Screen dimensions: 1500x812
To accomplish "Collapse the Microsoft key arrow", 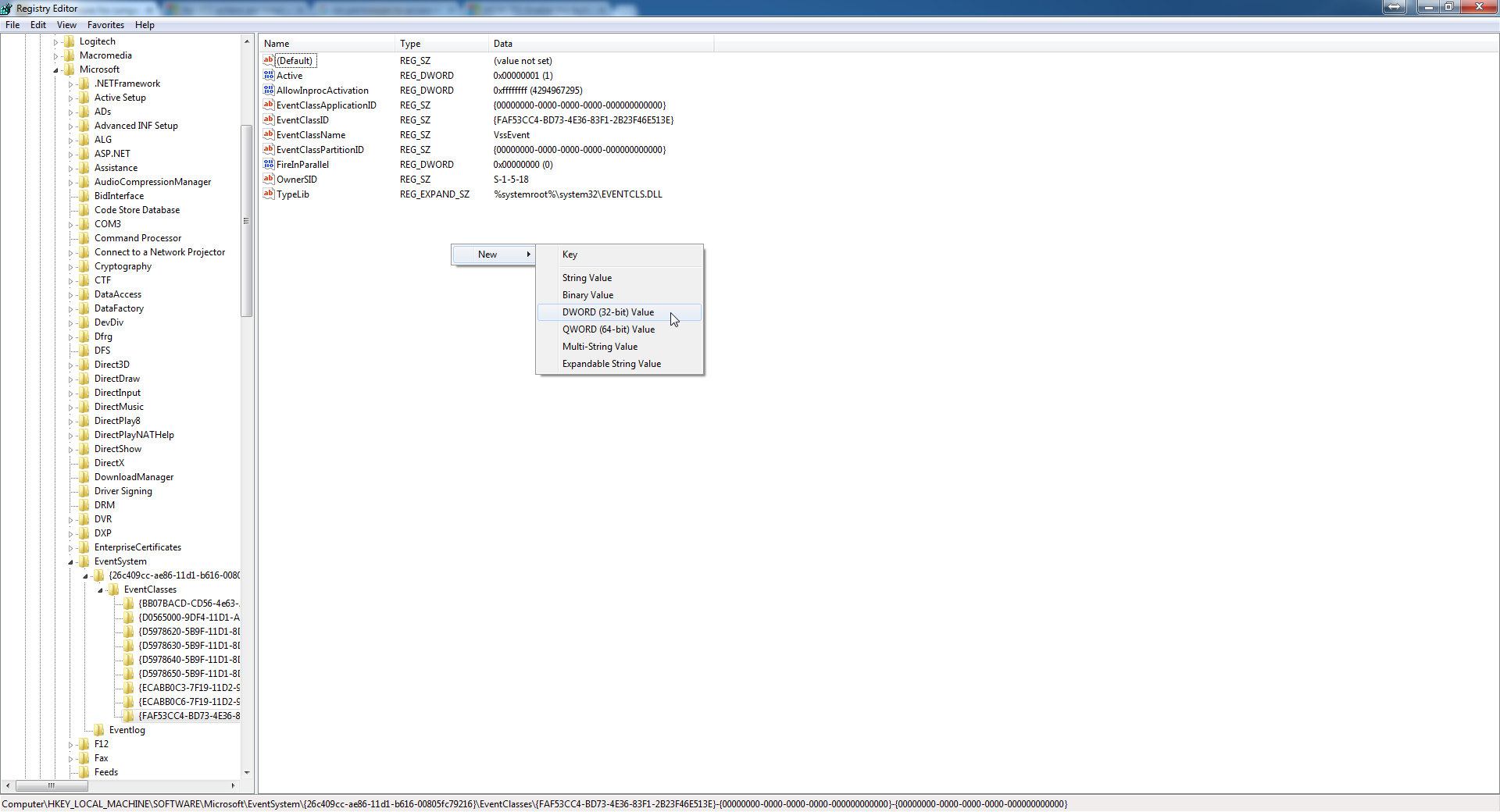I will coord(55,70).
